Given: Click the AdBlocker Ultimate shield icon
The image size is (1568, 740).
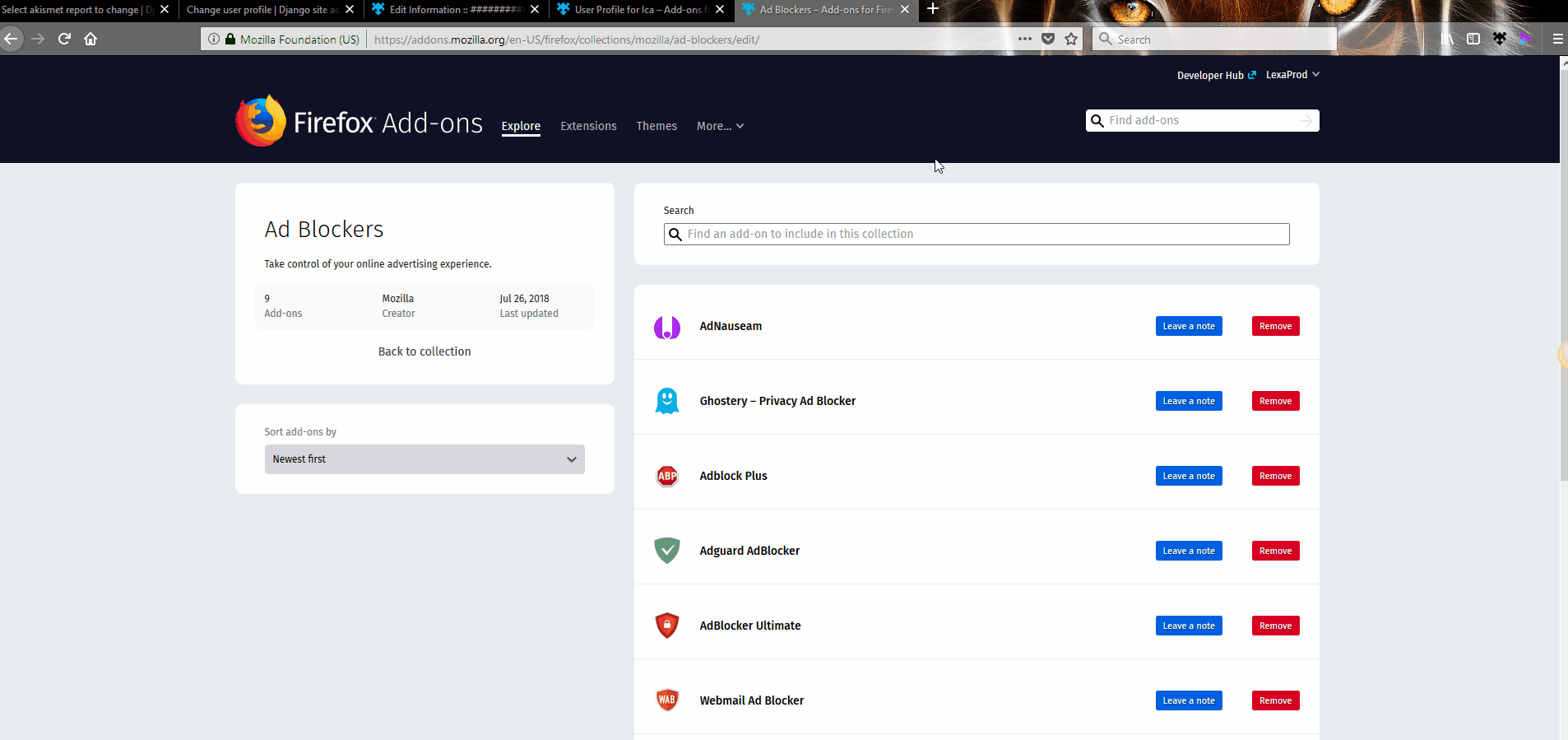Looking at the screenshot, I should [667, 626].
